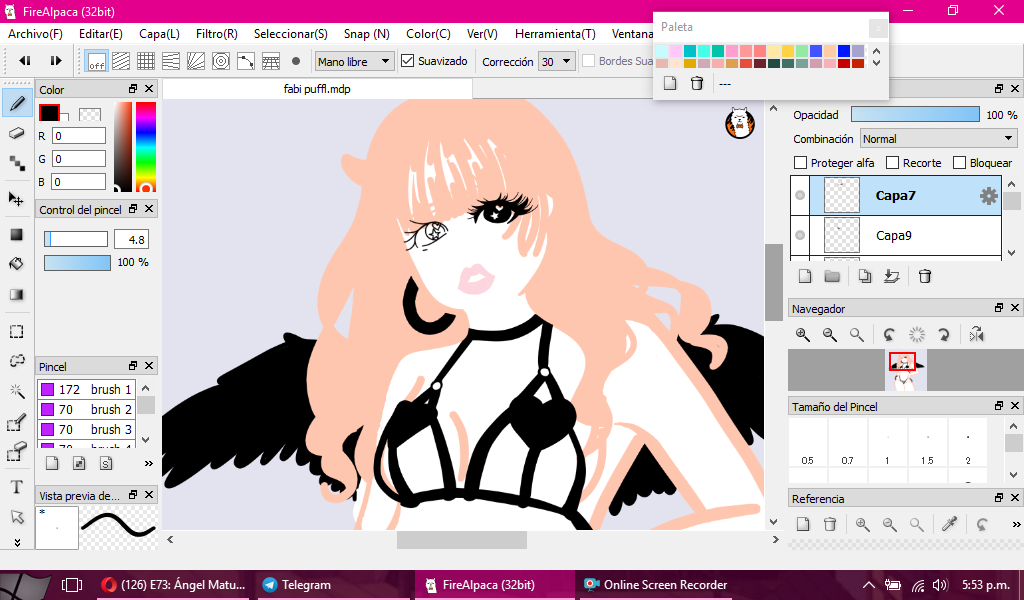Open Filtro(R) menu
Image resolution: width=1024 pixels, height=600 pixels.
(217, 34)
